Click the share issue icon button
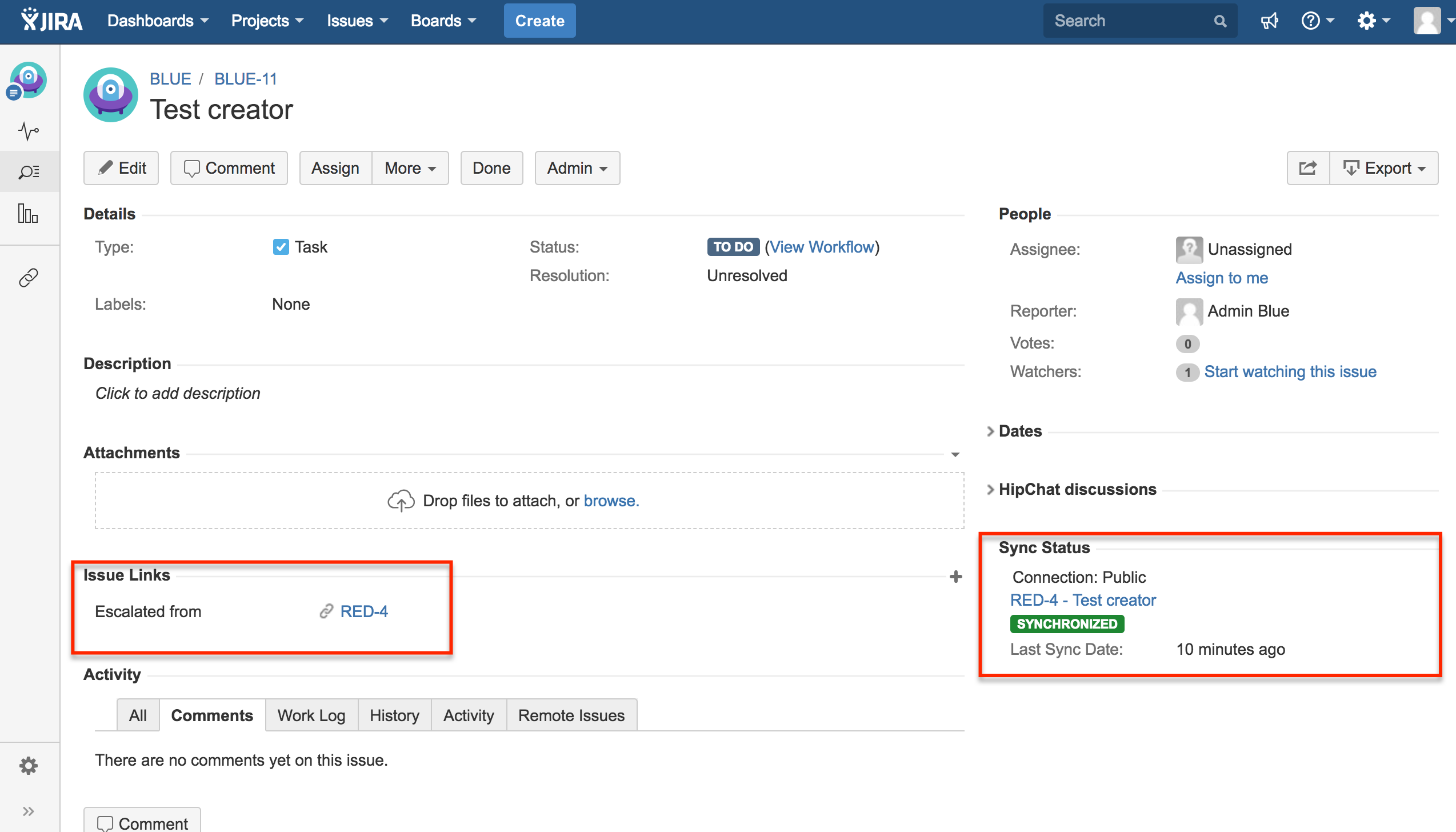Screen dimensions: 1456x832 [x=1308, y=168]
